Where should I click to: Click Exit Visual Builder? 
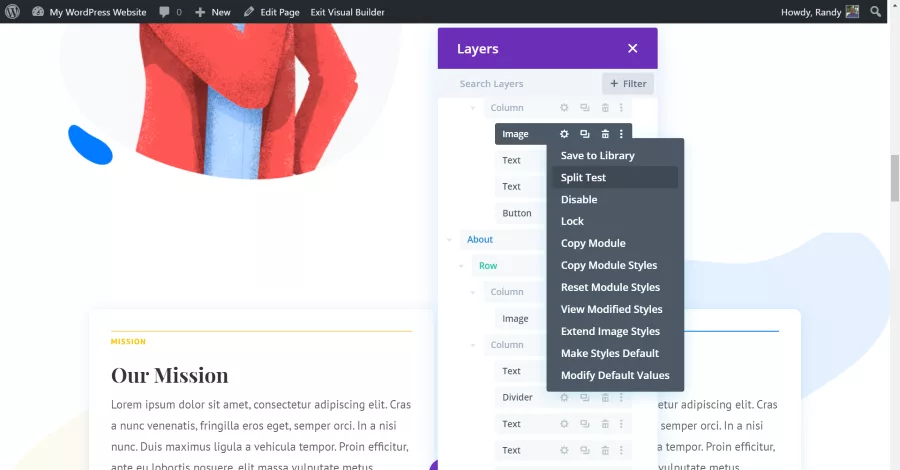pyautogui.click(x=347, y=11)
